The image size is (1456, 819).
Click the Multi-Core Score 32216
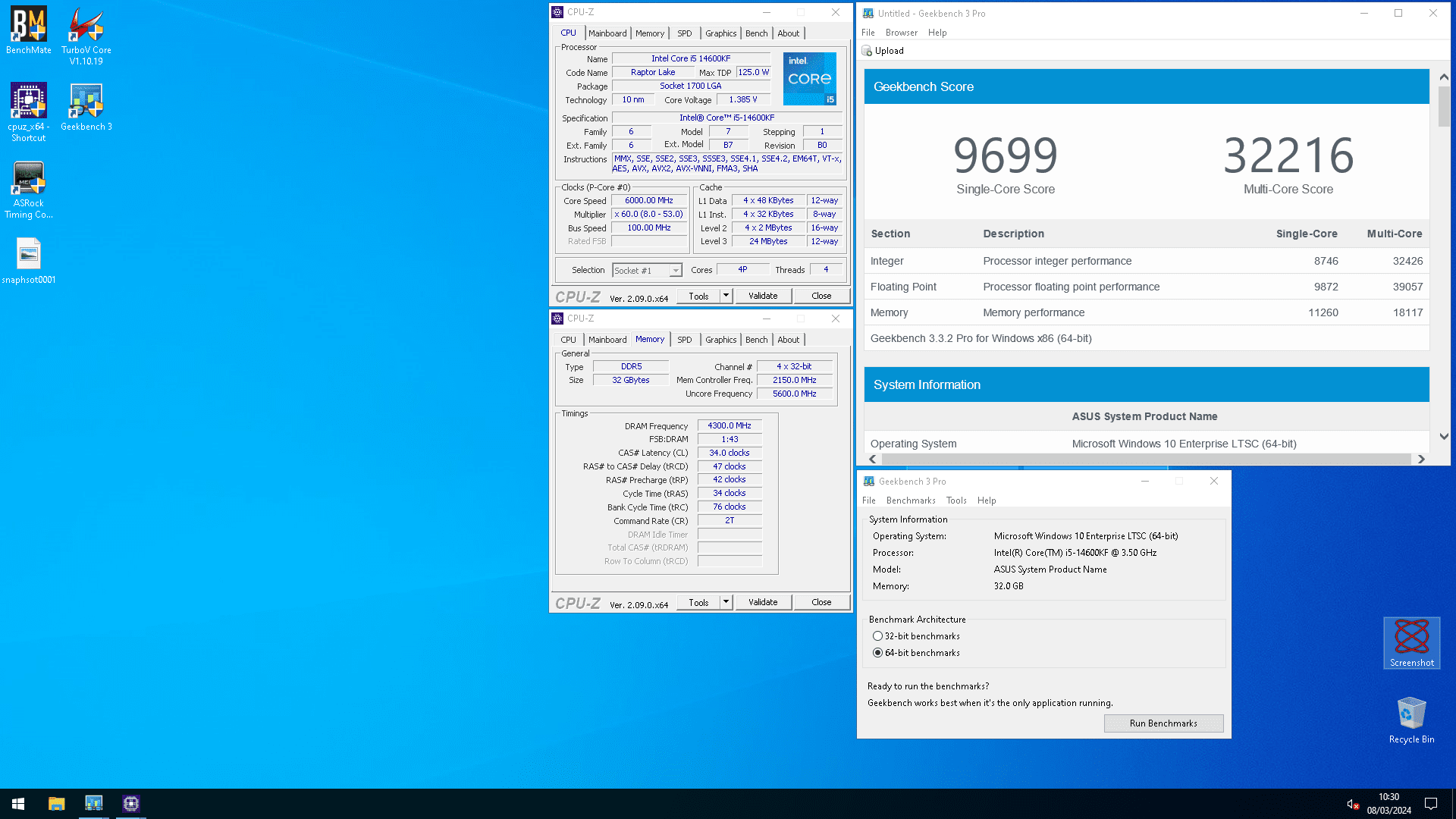coord(1288,155)
